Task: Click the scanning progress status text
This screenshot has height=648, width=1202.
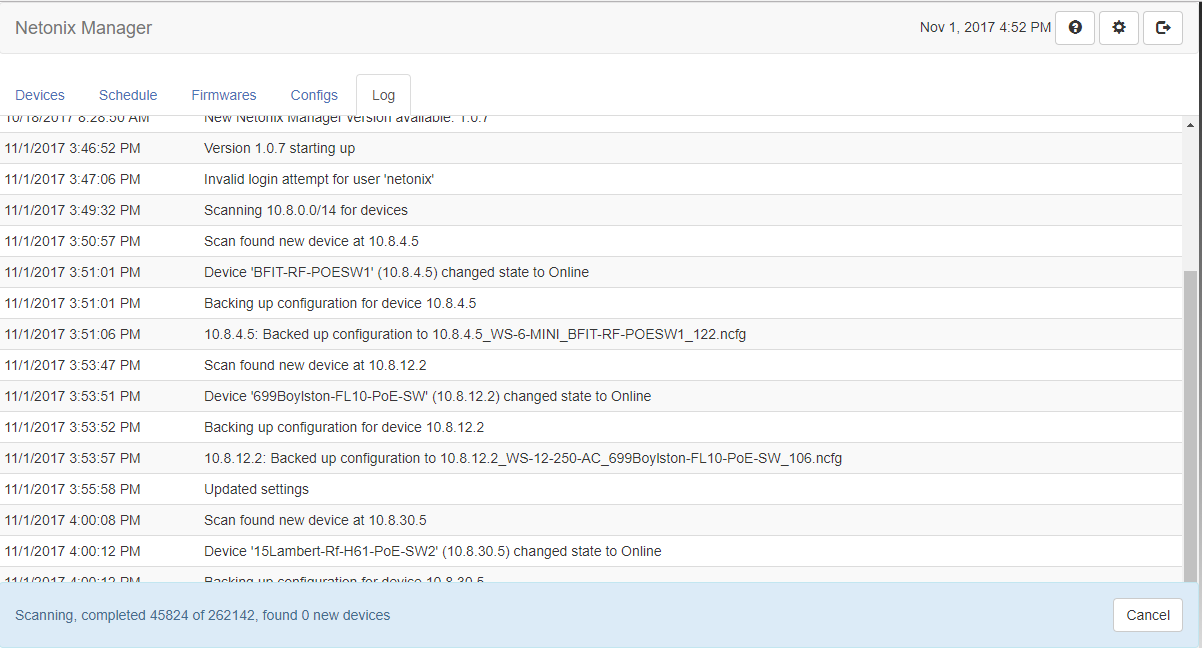Action: pyautogui.click(x=202, y=615)
